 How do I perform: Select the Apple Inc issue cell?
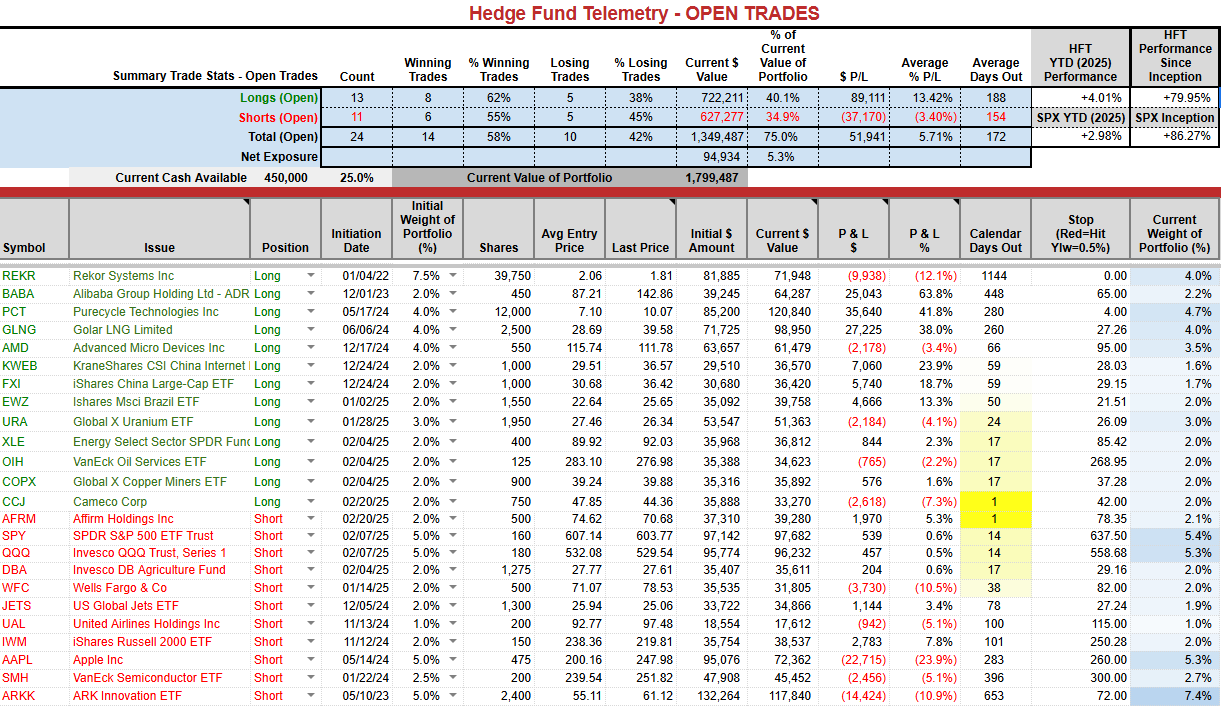click(x=159, y=661)
